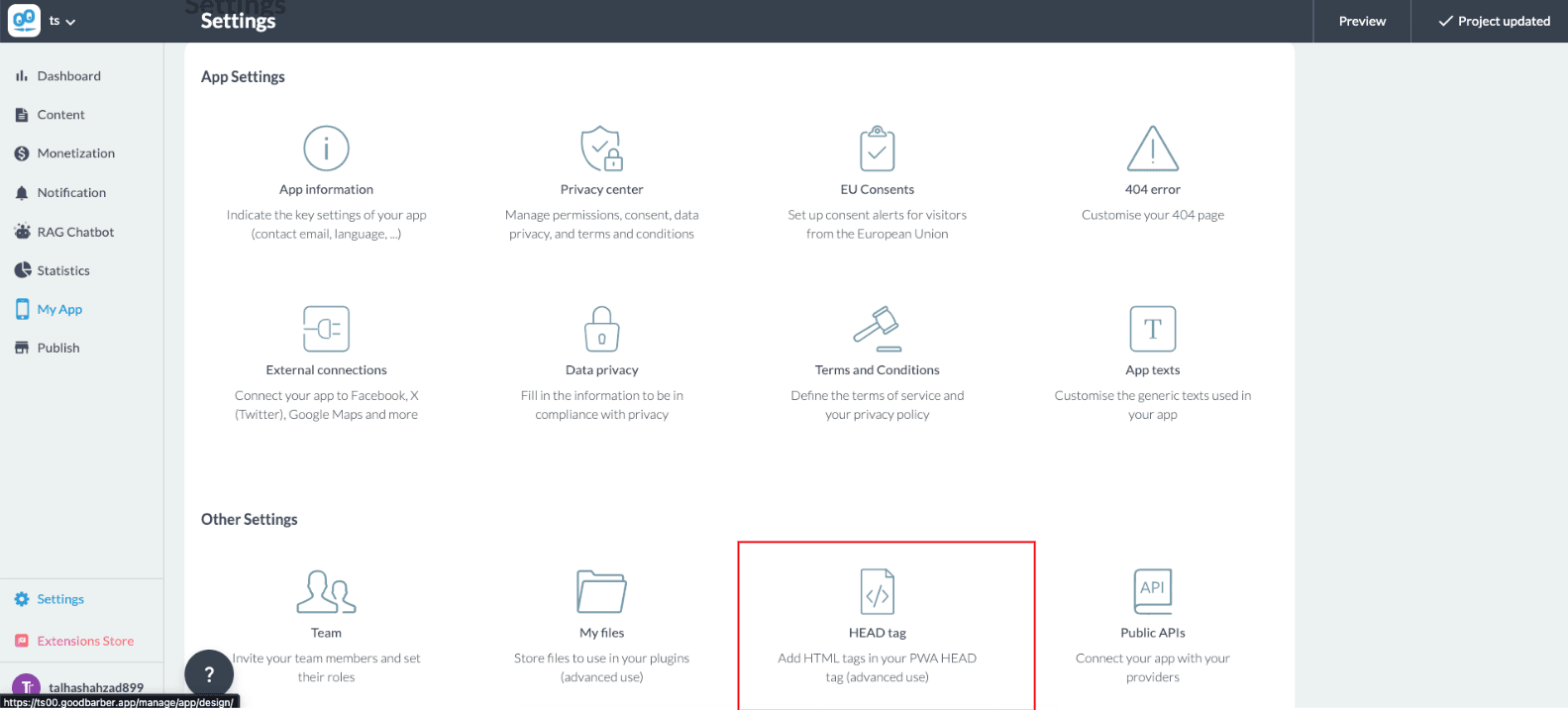Viewport: 1568px width, 710px height.
Task: Open the Public APIs label
Action: [x=1153, y=633]
